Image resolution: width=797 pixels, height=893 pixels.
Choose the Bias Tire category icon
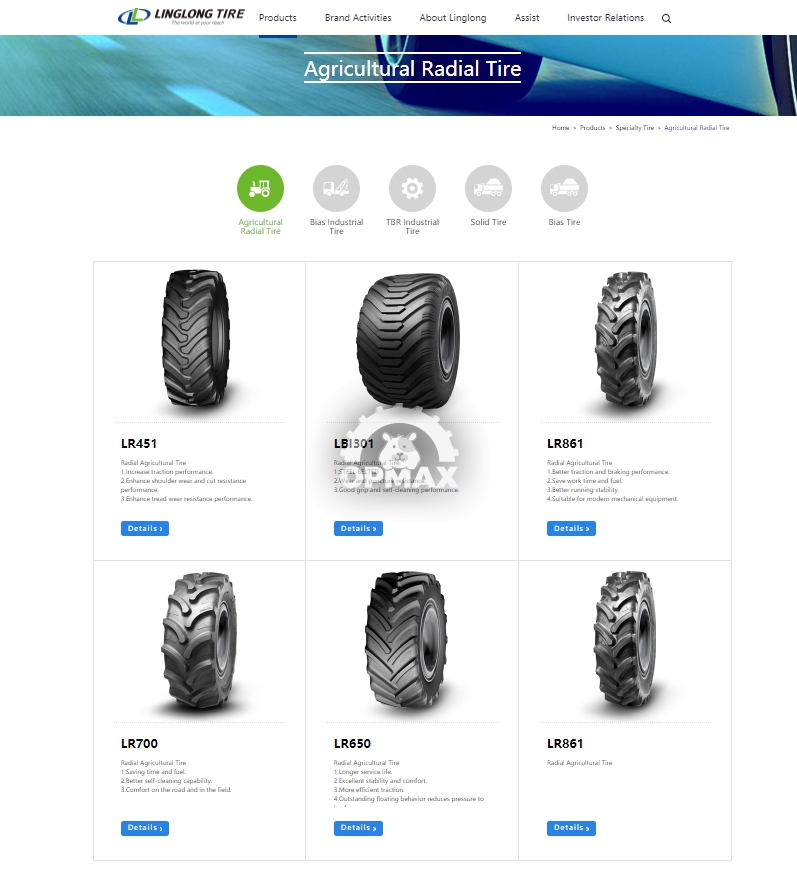[564, 189]
